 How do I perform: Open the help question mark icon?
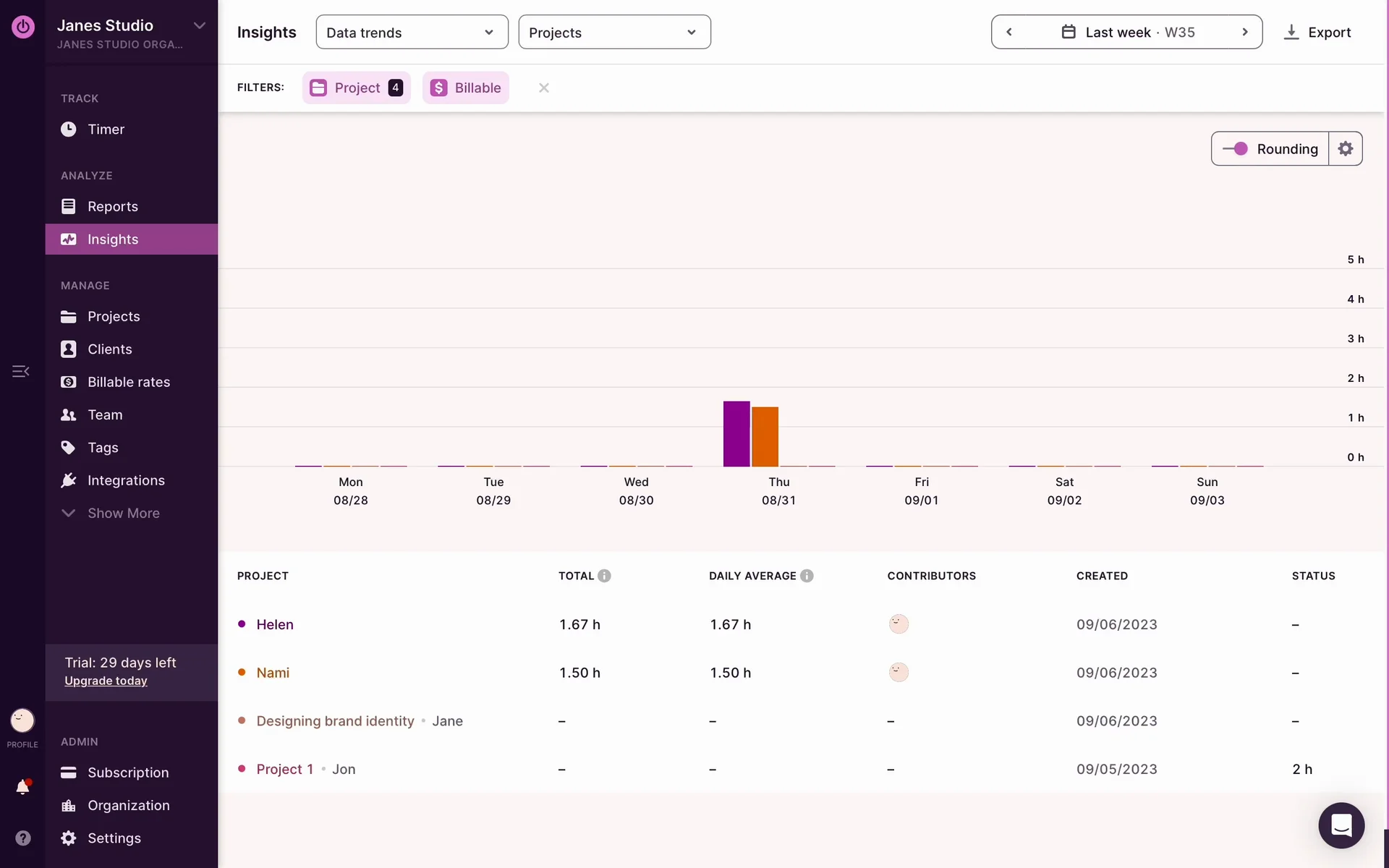coord(23,838)
